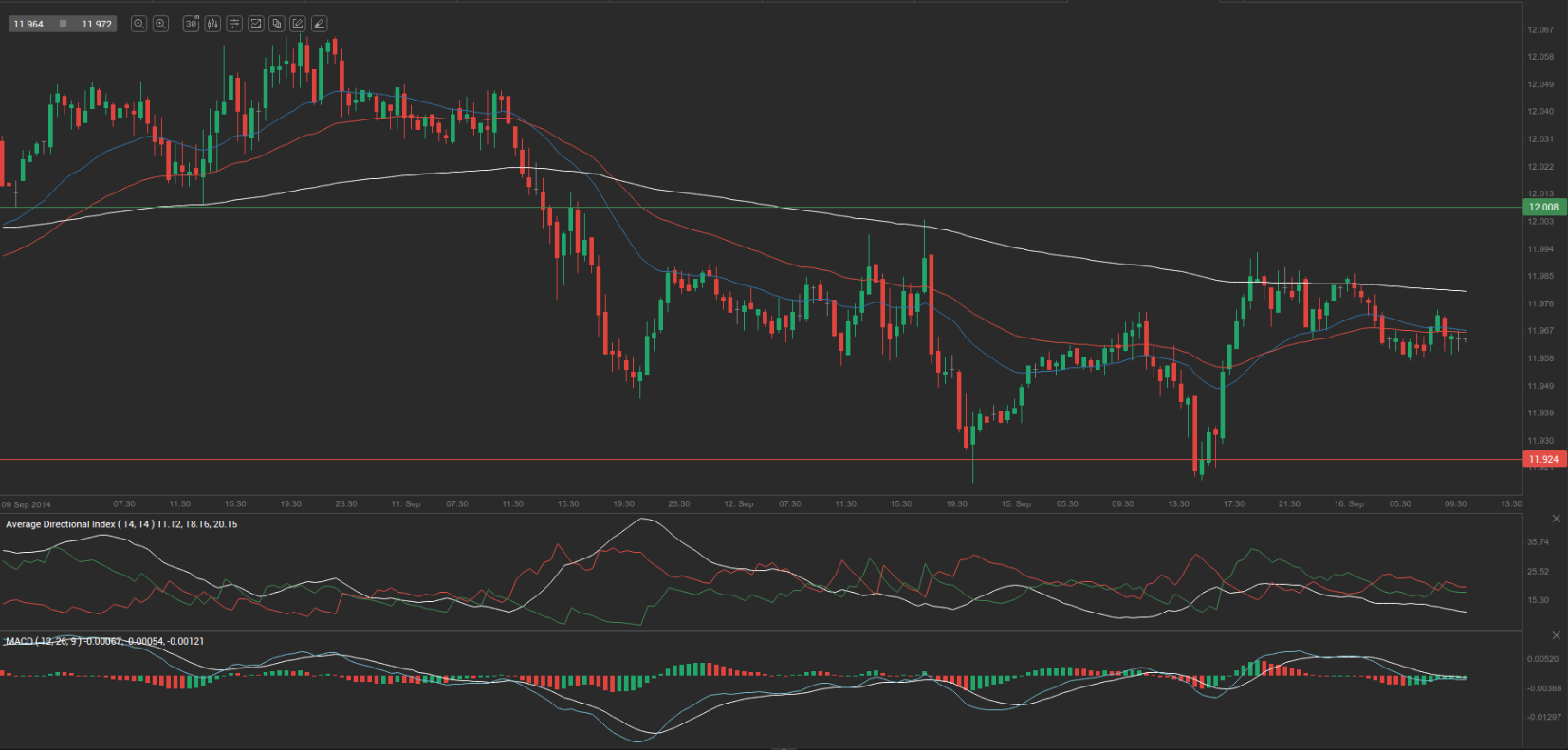The height and width of the screenshot is (750, 1568).
Task: Click the overlapping pages copy icon
Action: tap(277, 24)
